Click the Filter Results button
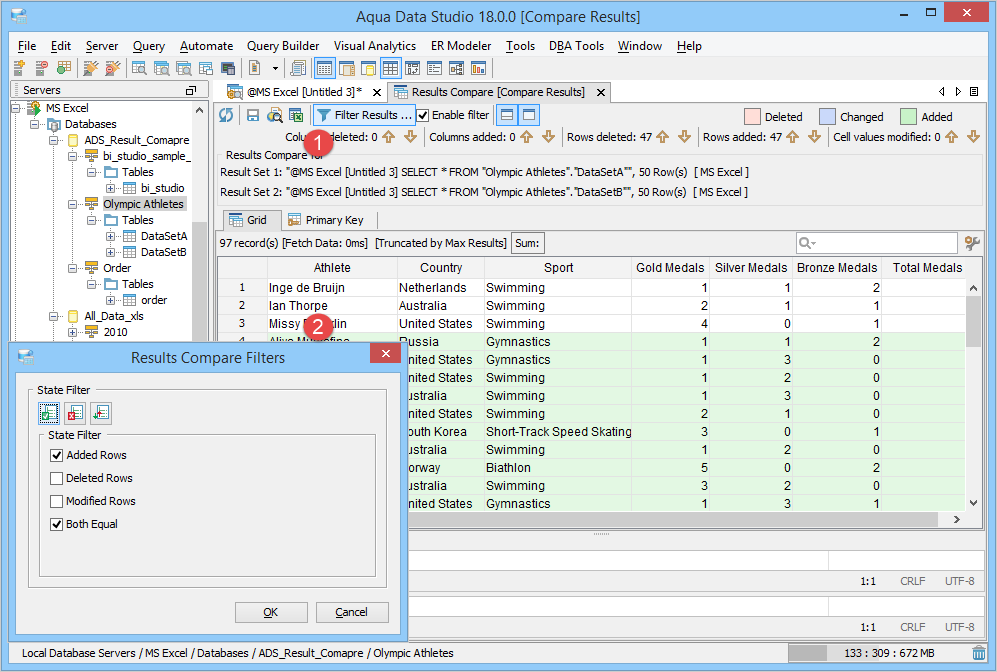Screen dimensions: 997x672 [x=364, y=116]
